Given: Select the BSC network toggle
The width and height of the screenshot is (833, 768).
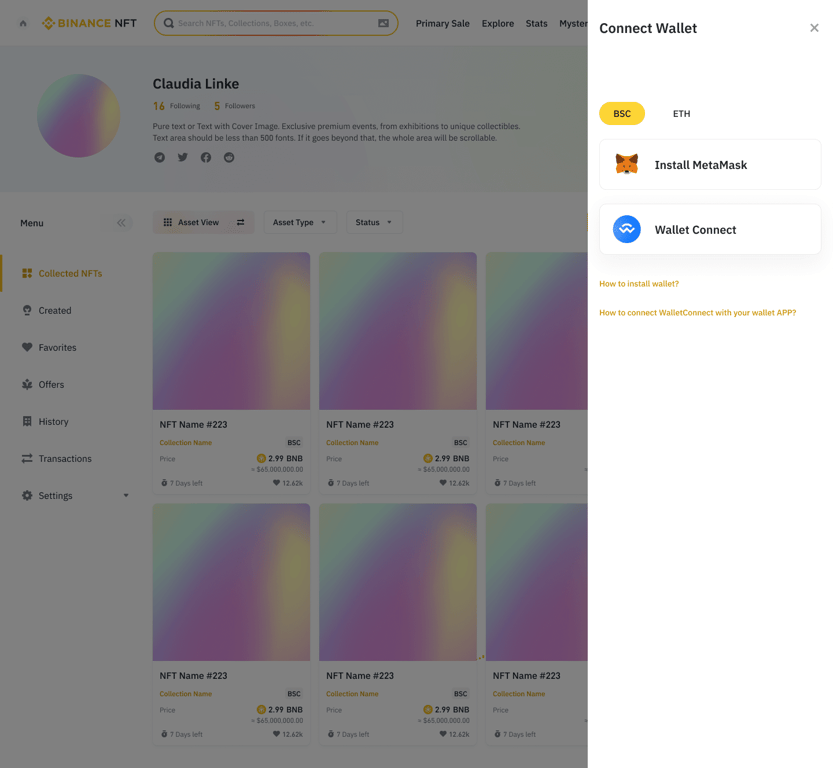Looking at the screenshot, I should (x=622, y=113).
